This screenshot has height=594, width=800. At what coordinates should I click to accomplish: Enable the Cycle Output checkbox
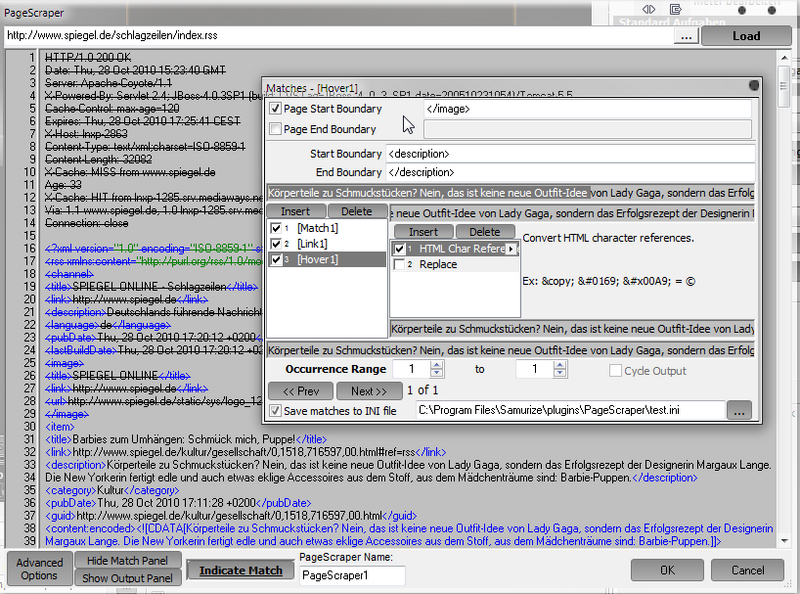[615, 370]
